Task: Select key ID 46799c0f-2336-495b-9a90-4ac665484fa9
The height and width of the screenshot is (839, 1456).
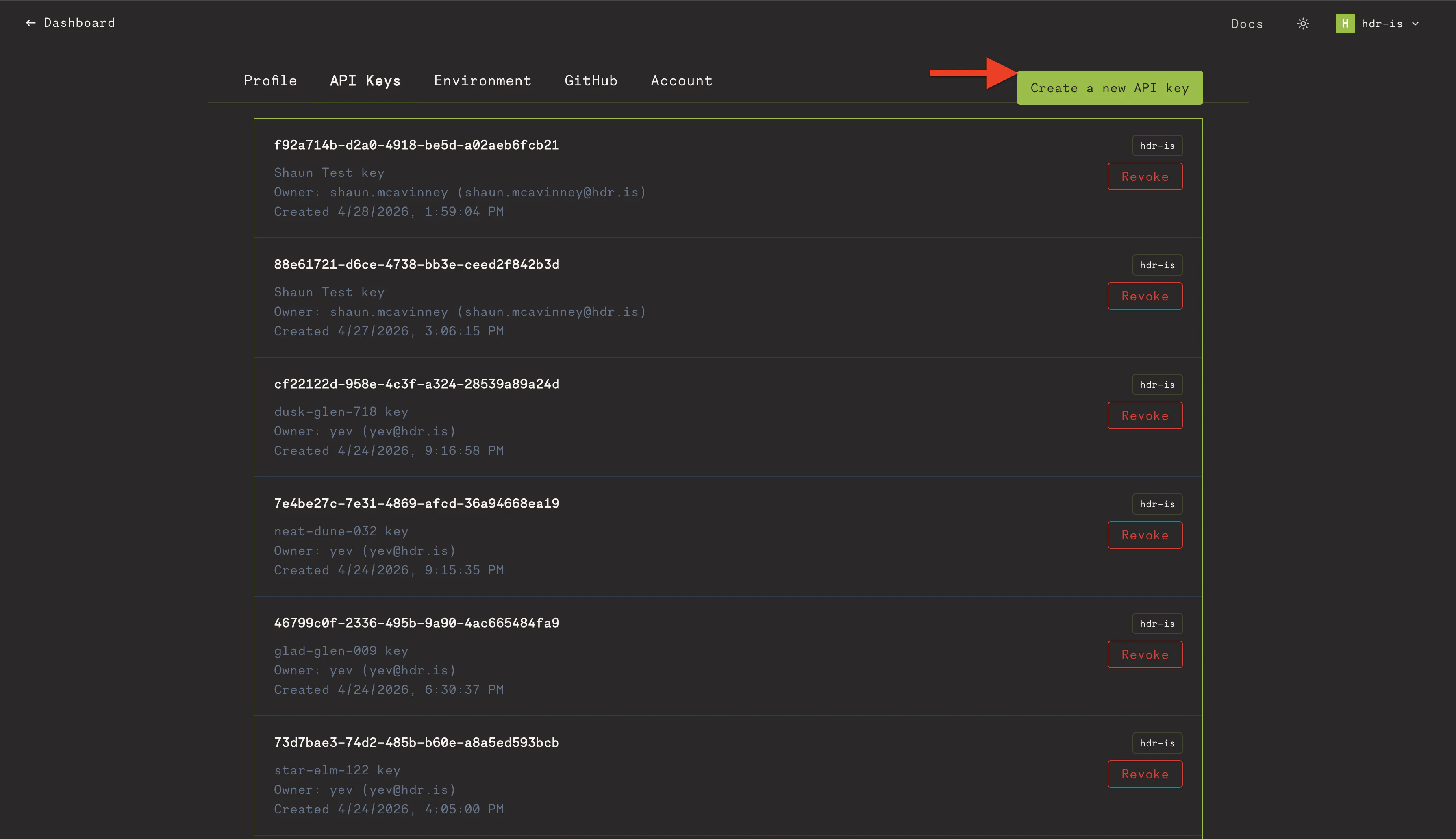Action: [417, 623]
